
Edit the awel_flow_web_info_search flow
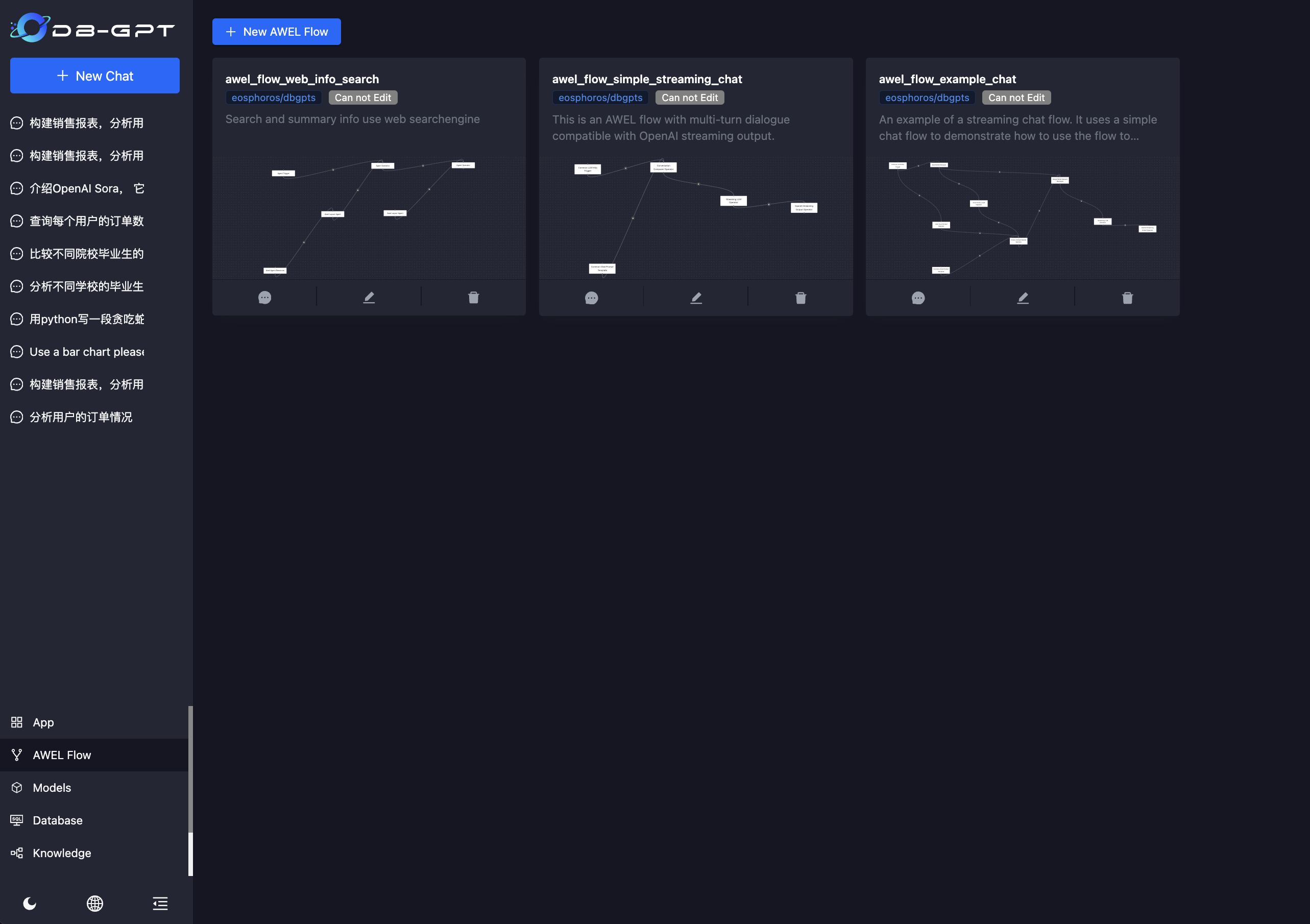coord(369,297)
